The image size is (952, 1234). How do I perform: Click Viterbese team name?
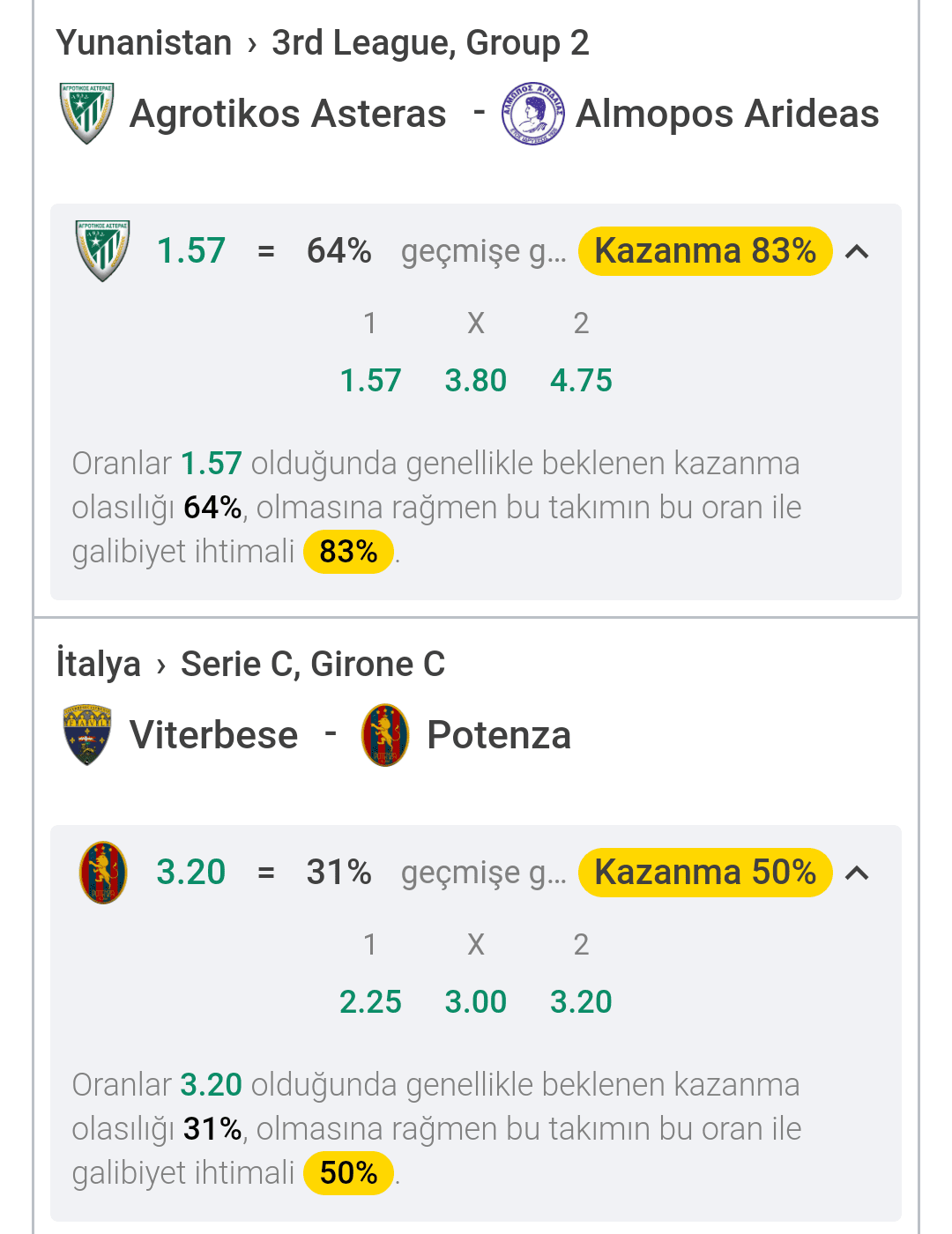pos(214,735)
